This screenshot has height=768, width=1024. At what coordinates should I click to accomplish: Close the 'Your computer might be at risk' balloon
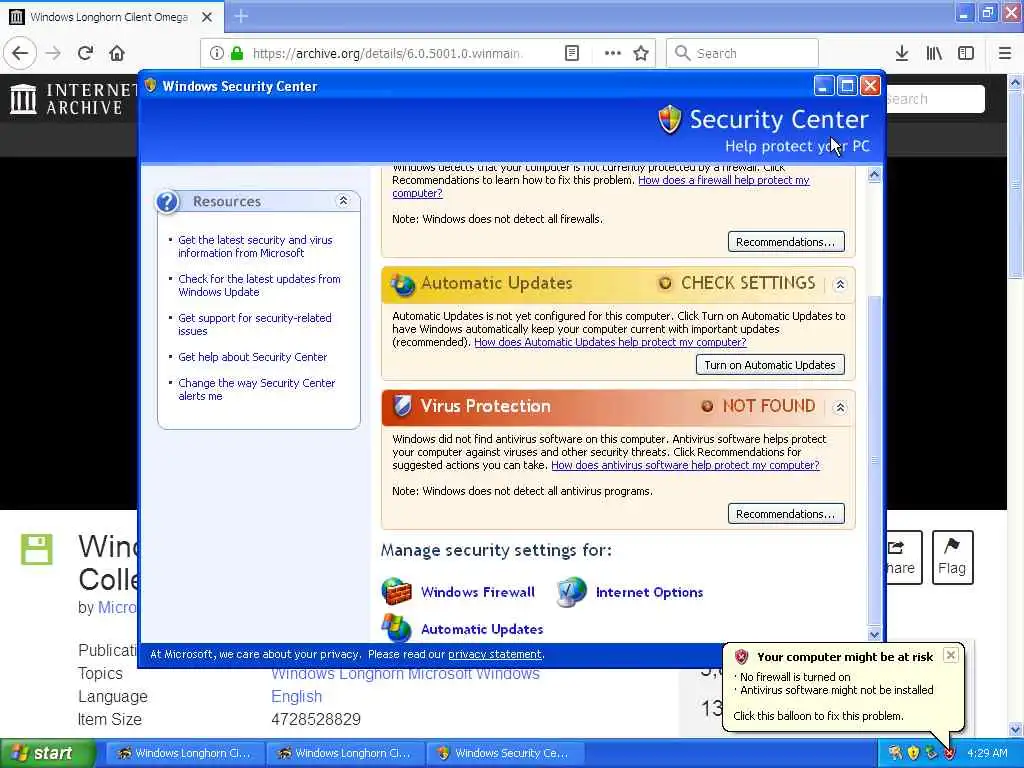point(951,655)
